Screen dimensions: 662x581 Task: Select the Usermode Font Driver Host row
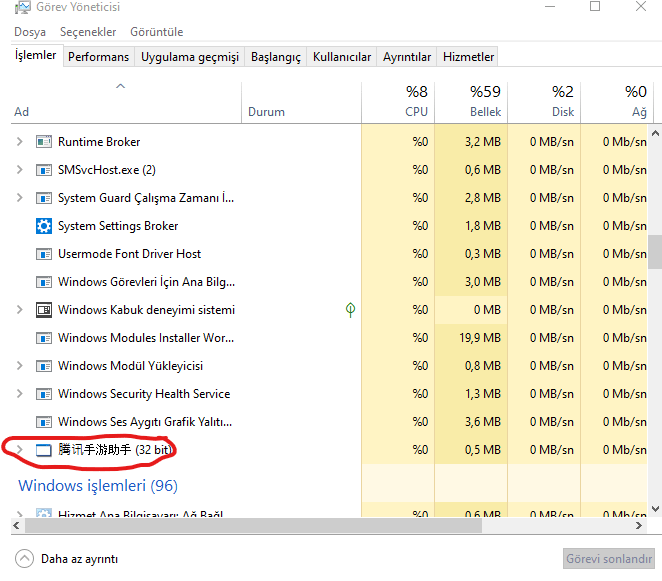coord(329,254)
